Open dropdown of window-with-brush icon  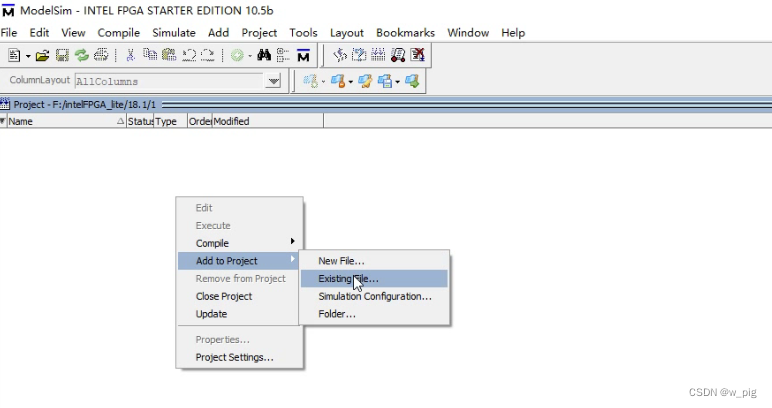(x=351, y=82)
